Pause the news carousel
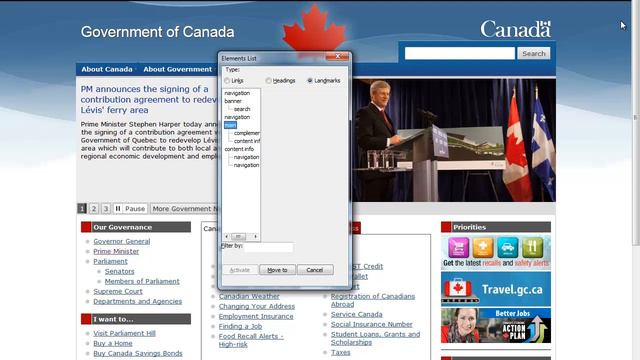 point(130,209)
